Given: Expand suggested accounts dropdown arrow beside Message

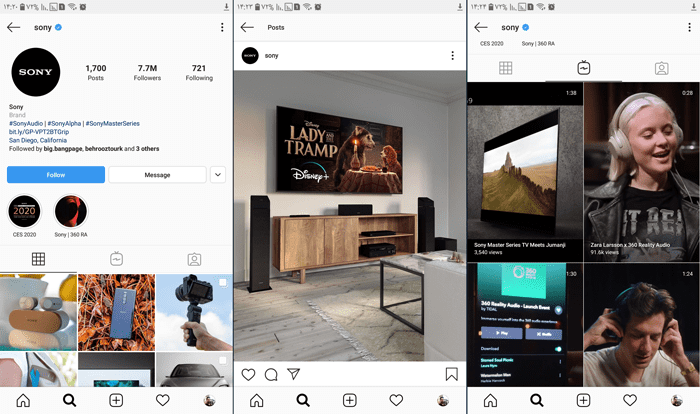Looking at the screenshot, I should (218, 175).
